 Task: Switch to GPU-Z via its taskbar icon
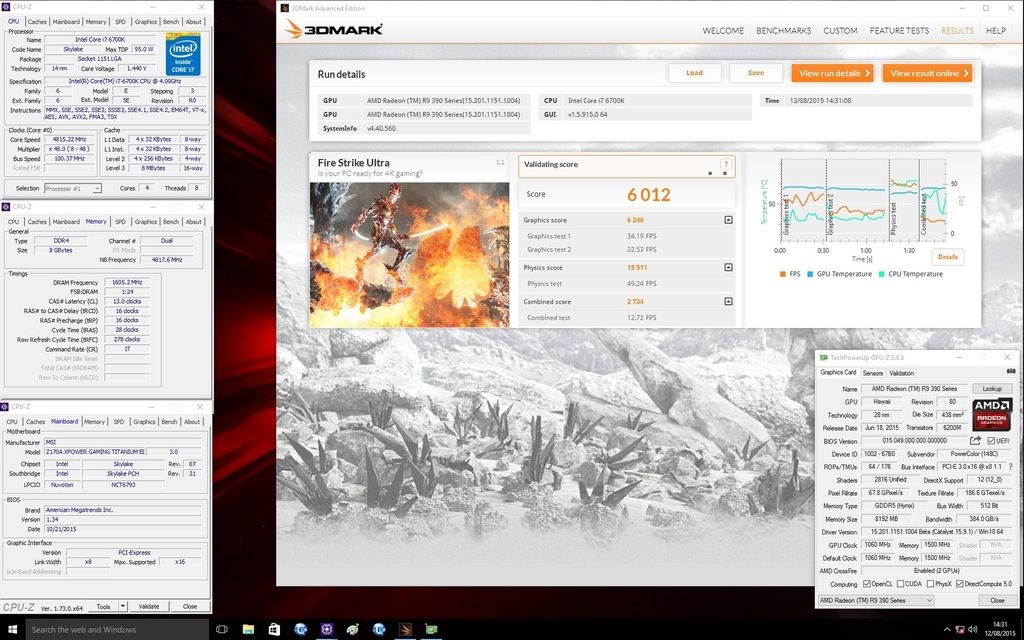[x=431, y=630]
